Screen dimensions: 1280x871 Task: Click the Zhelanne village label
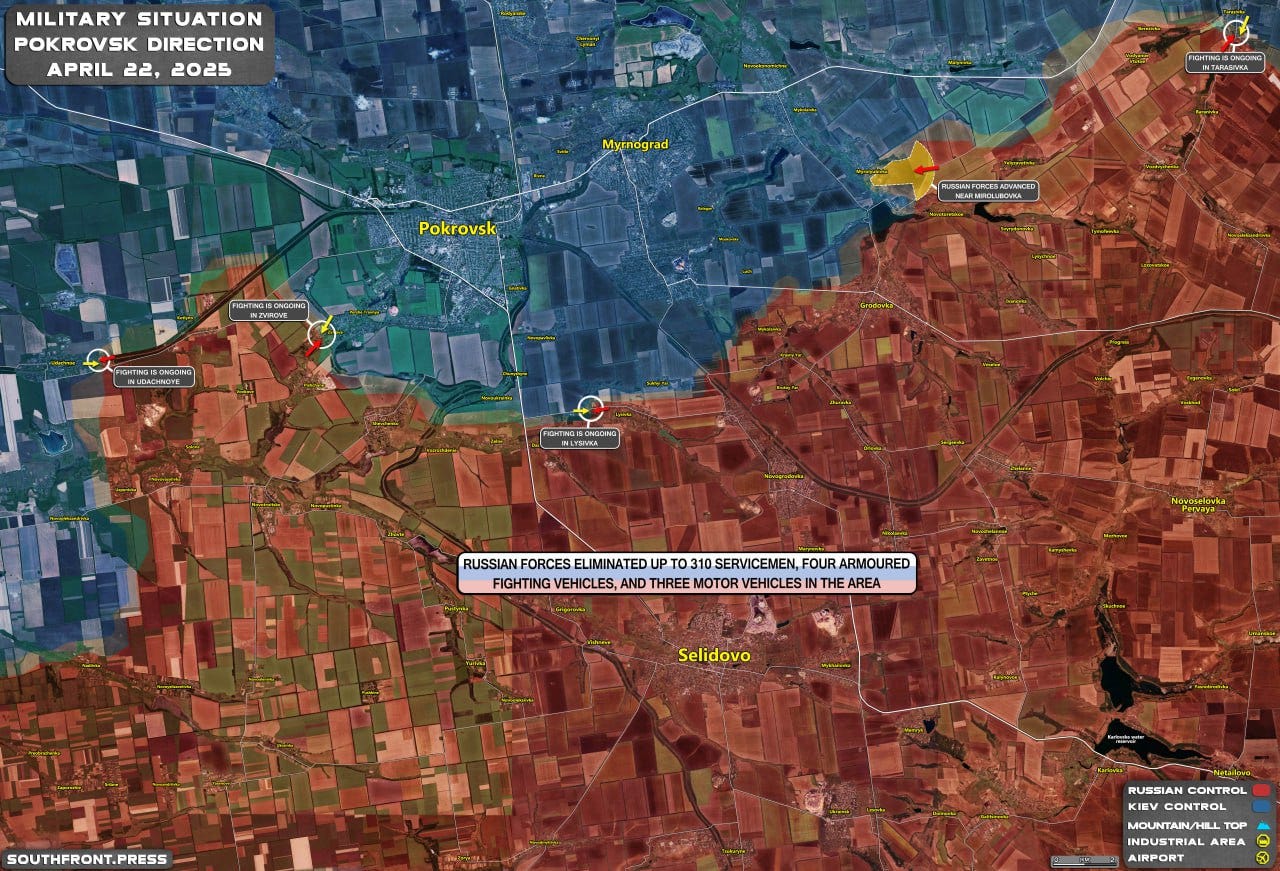(x=1020, y=467)
